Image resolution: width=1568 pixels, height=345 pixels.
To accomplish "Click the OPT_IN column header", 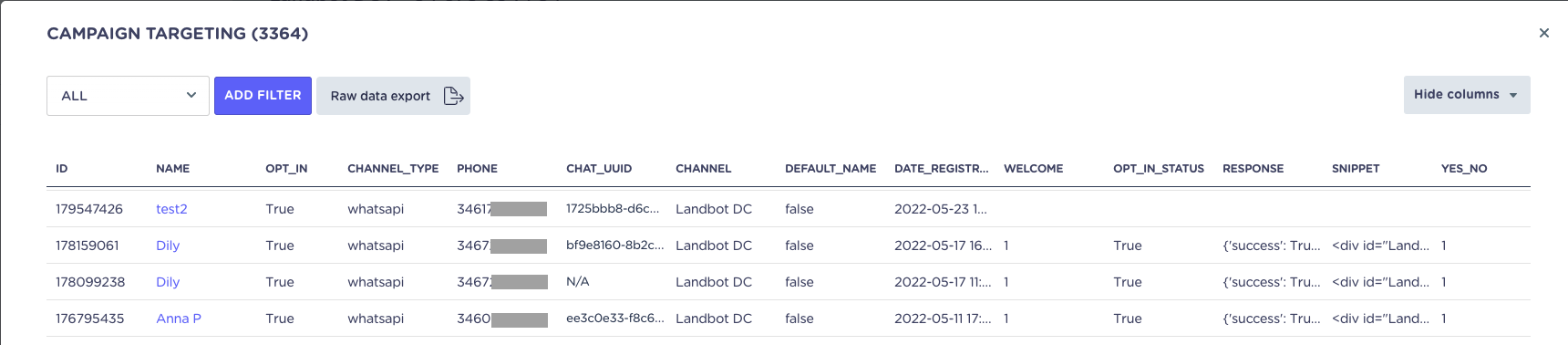I will tap(286, 169).
